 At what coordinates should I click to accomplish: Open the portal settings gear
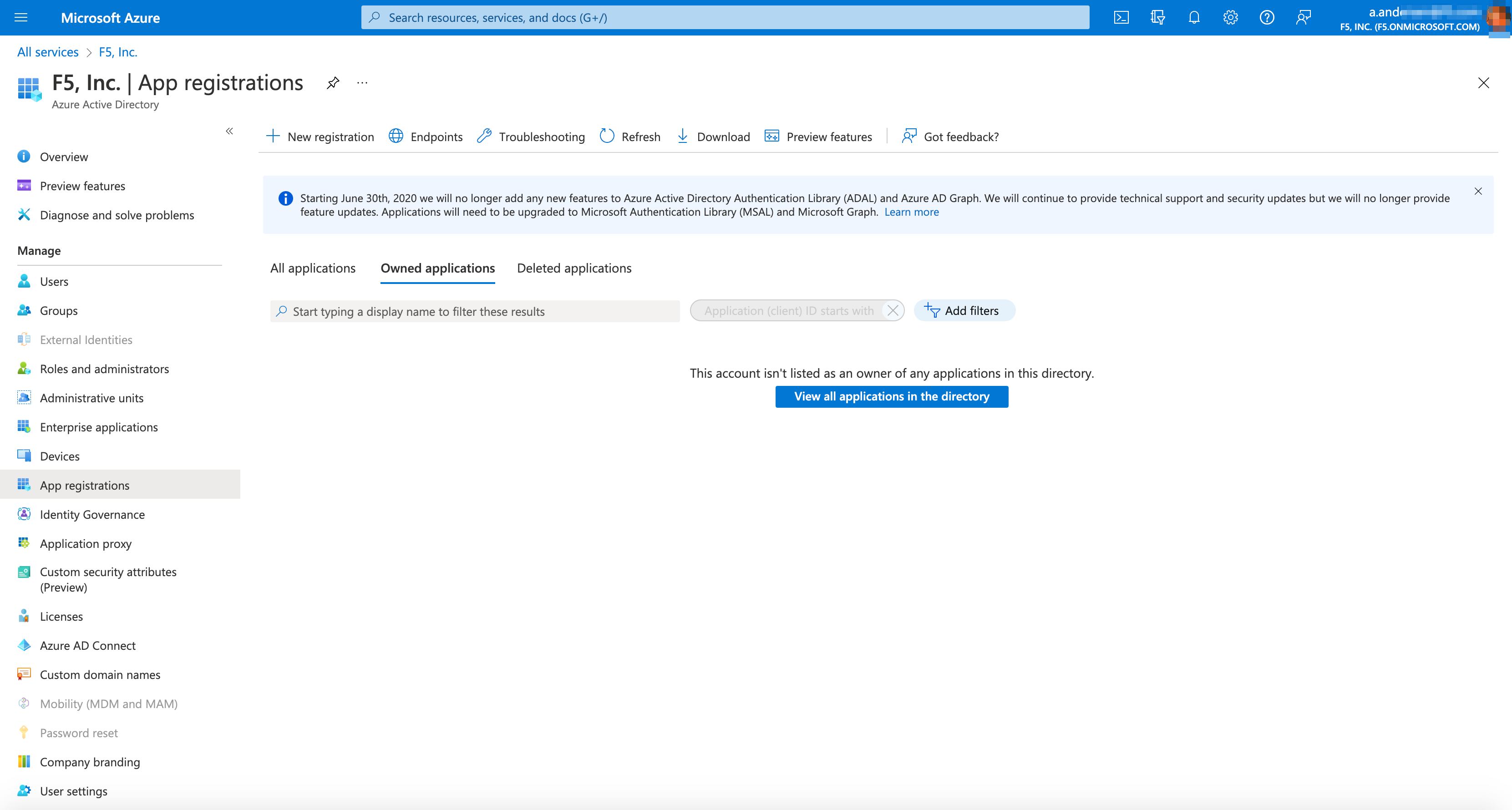1230,17
